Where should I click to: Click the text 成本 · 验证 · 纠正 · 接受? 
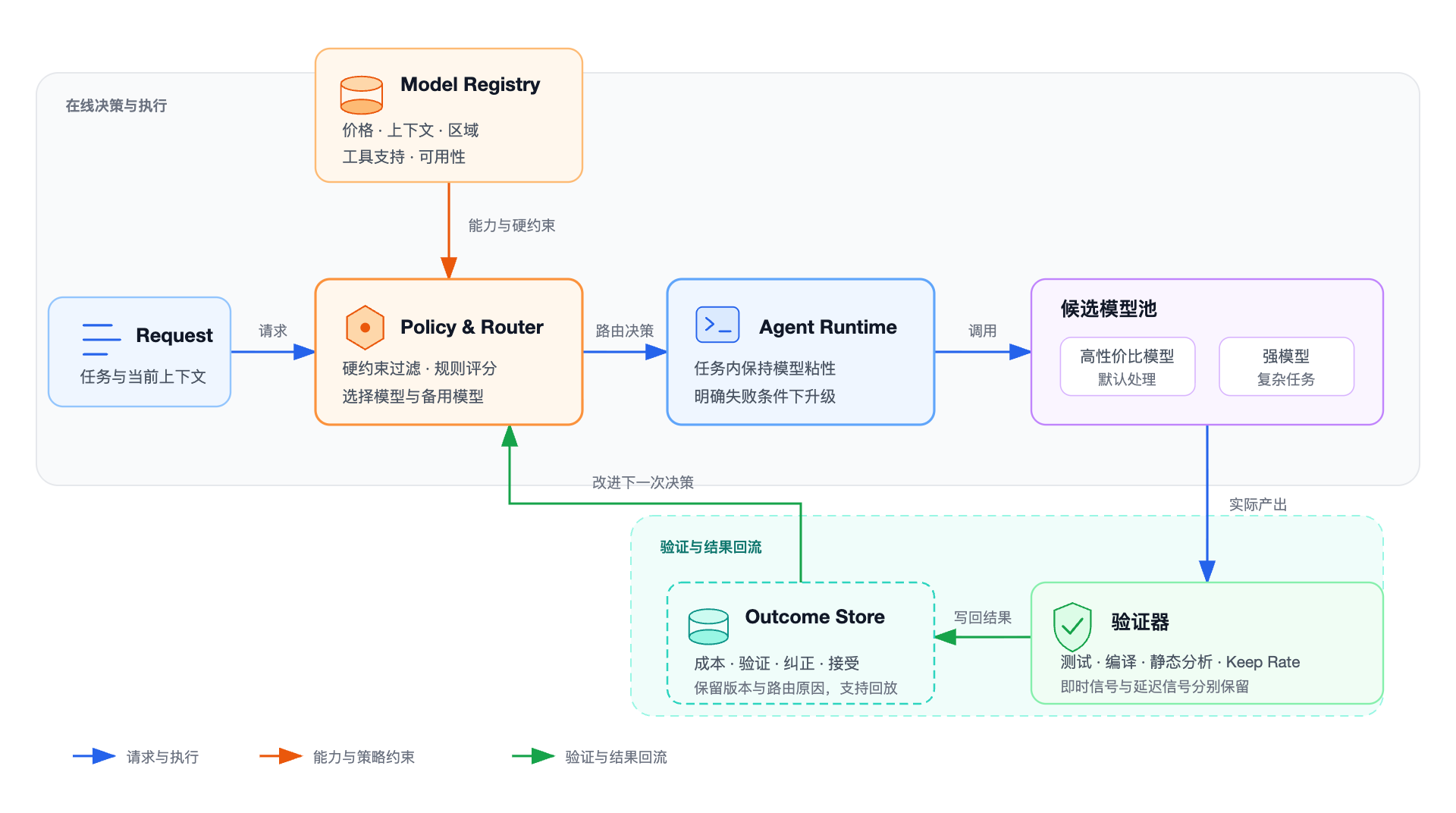point(777,664)
